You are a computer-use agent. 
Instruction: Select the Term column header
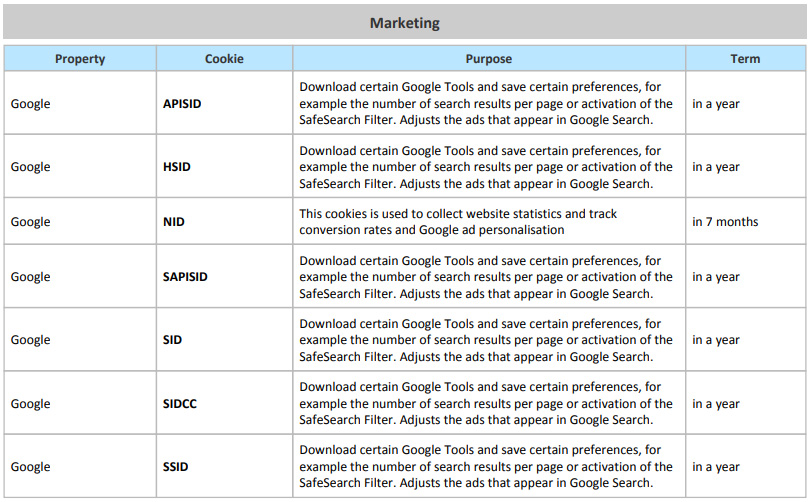tap(745, 58)
